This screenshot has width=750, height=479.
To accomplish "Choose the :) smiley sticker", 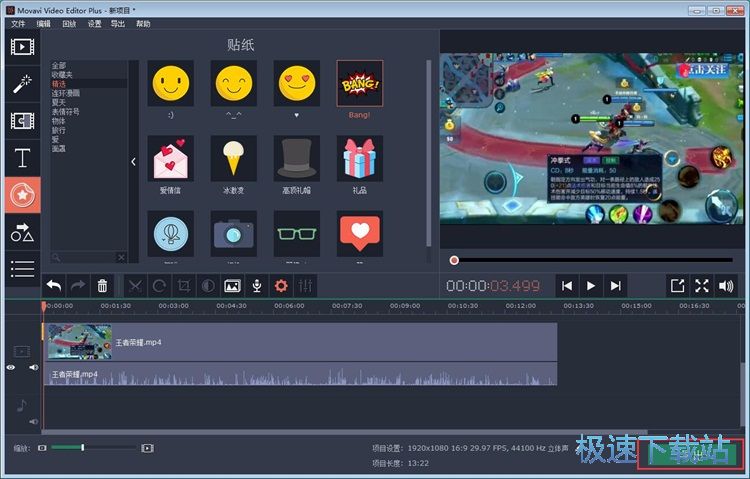I will pyautogui.click(x=171, y=83).
